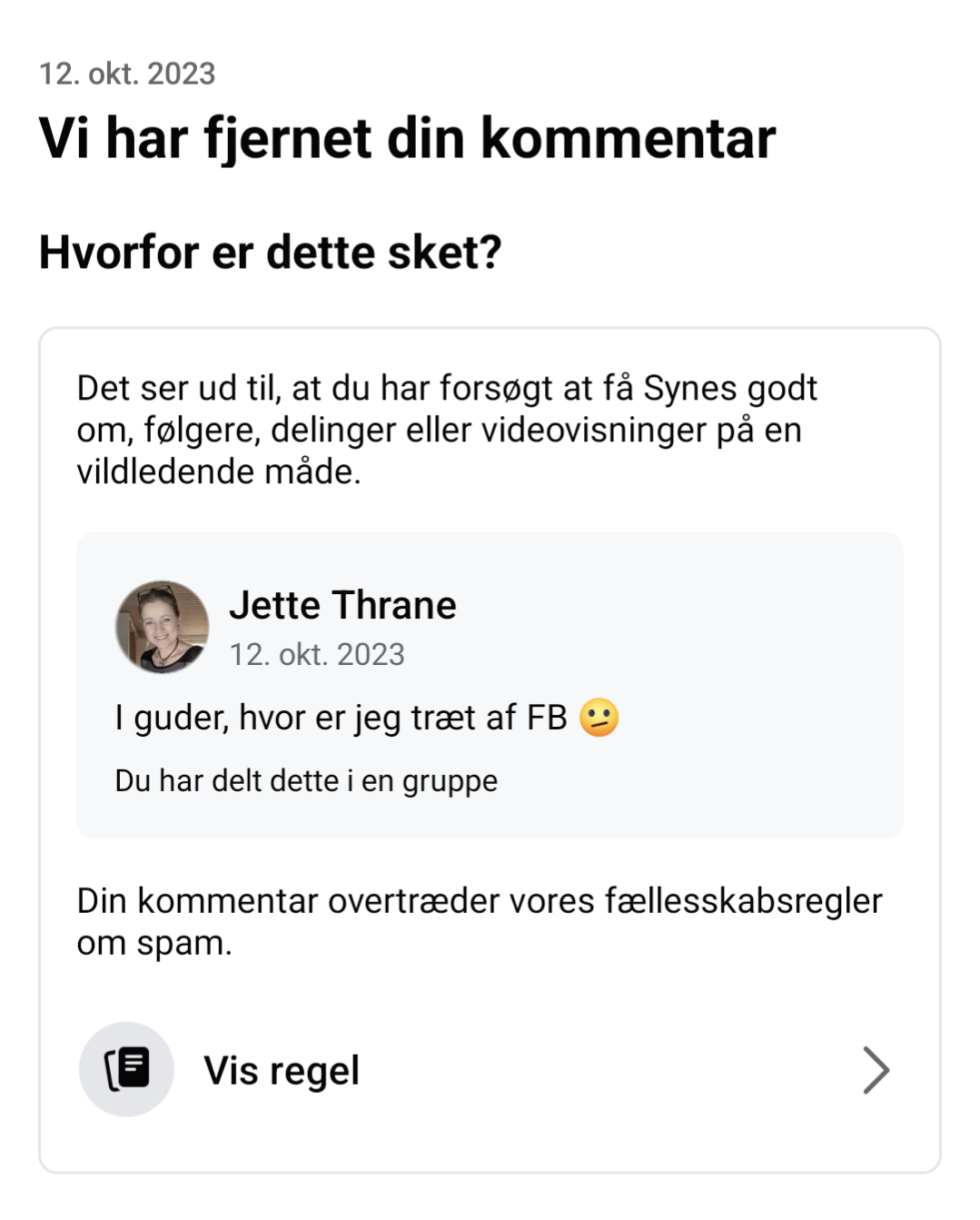Open Jette Thrane's profile picture
The width and height of the screenshot is (980, 1220).
click(x=163, y=627)
